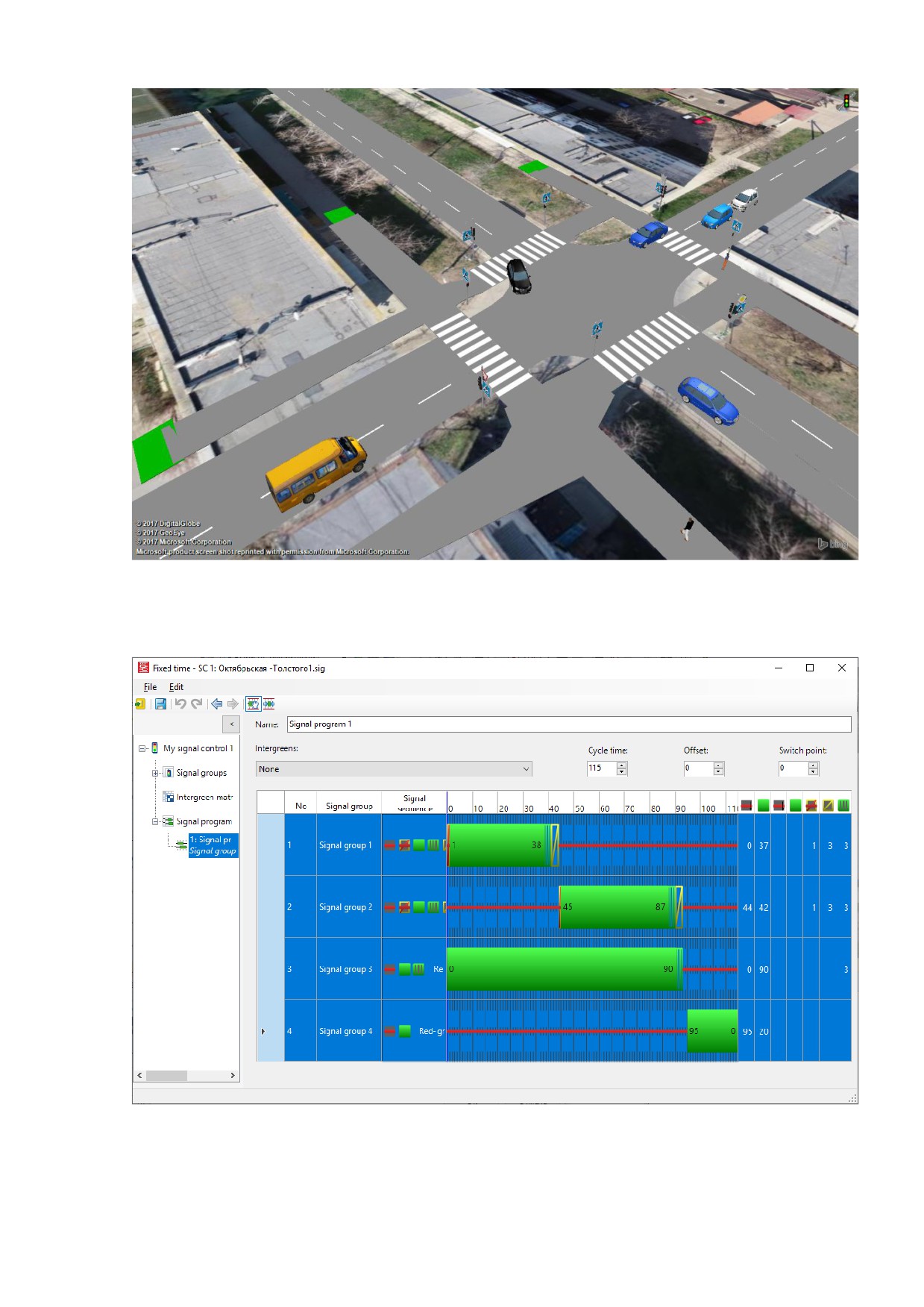The height and width of the screenshot is (1307, 924).
Task: Click the yellow export icon in the toolbar
Action: pyautogui.click(x=140, y=703)
